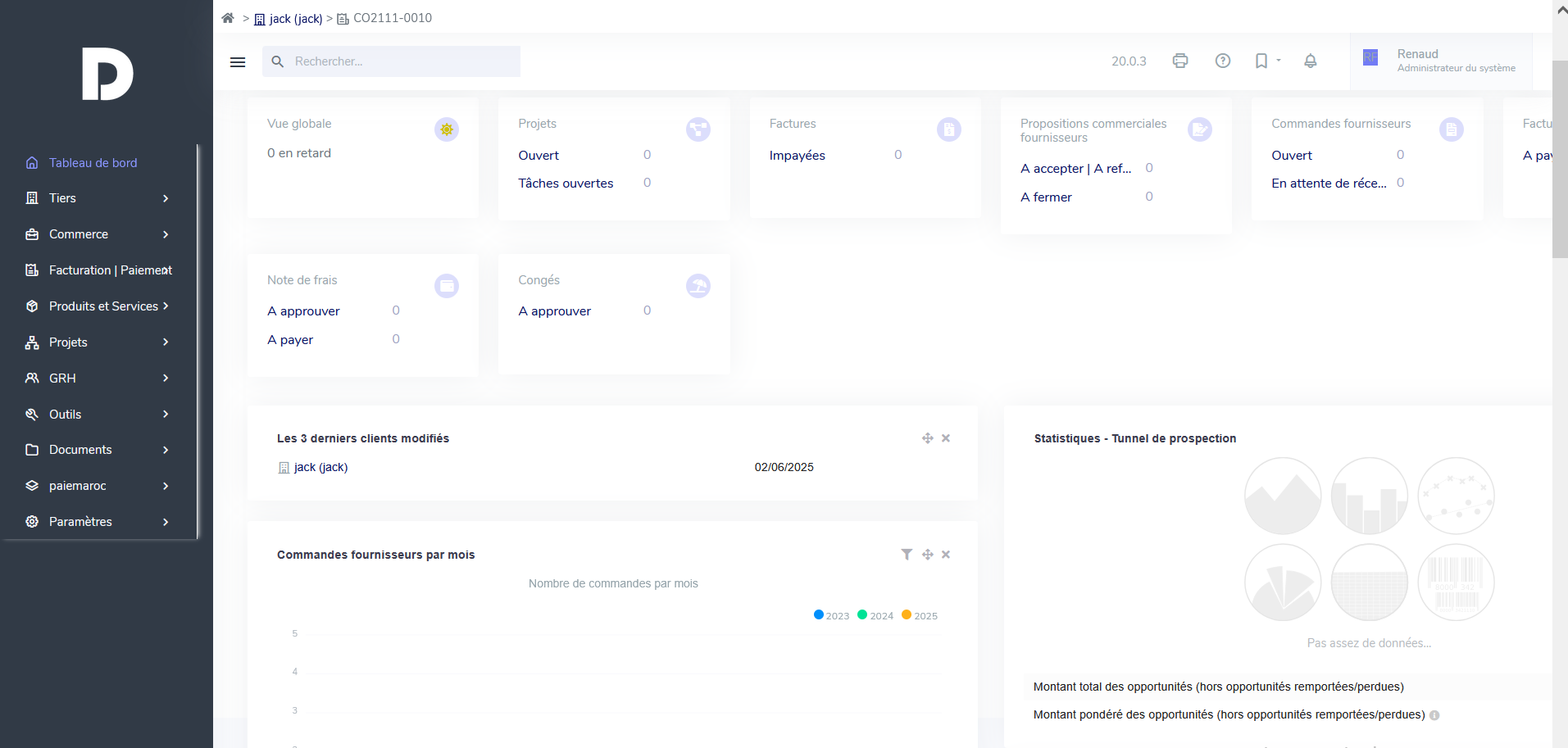Open the jack (jack) client link
This screenshot has height=748, width=1568.
coord(320,467)
